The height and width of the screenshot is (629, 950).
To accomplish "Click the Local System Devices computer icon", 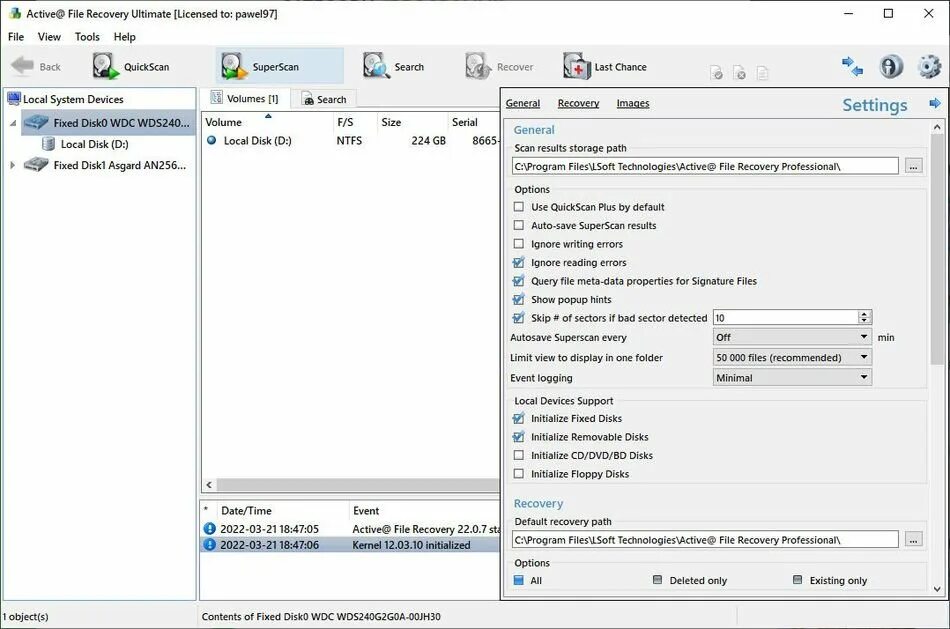I will 13,99.
